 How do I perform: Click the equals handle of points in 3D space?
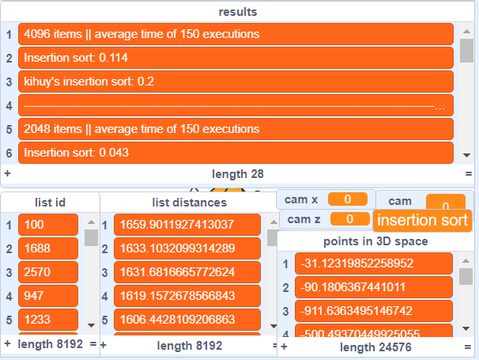tap(468, 347)
